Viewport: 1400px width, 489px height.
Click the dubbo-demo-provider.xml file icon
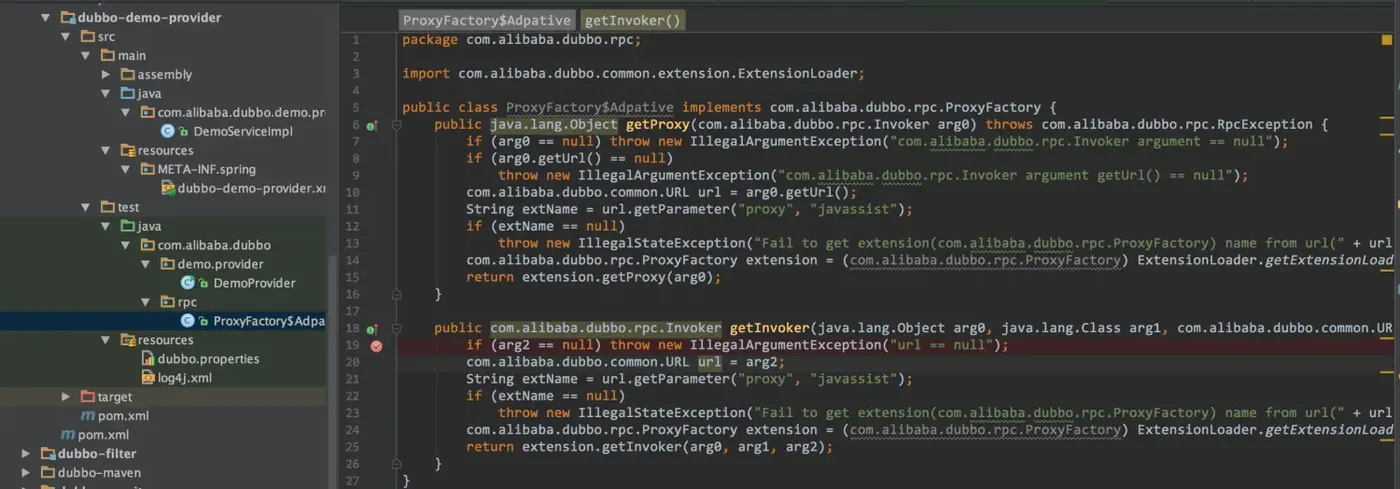tap(168, 188)
